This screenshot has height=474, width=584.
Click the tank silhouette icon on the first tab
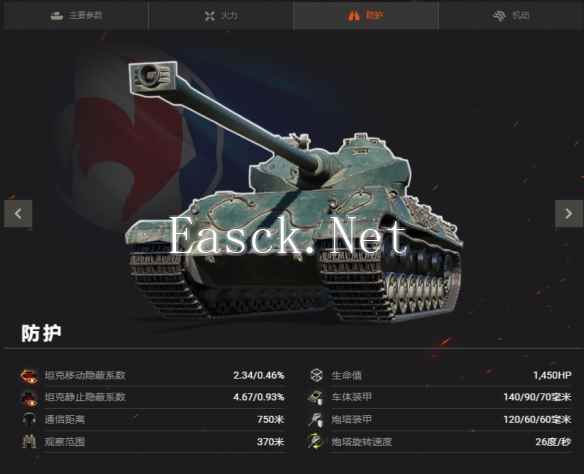coord(57,16)
